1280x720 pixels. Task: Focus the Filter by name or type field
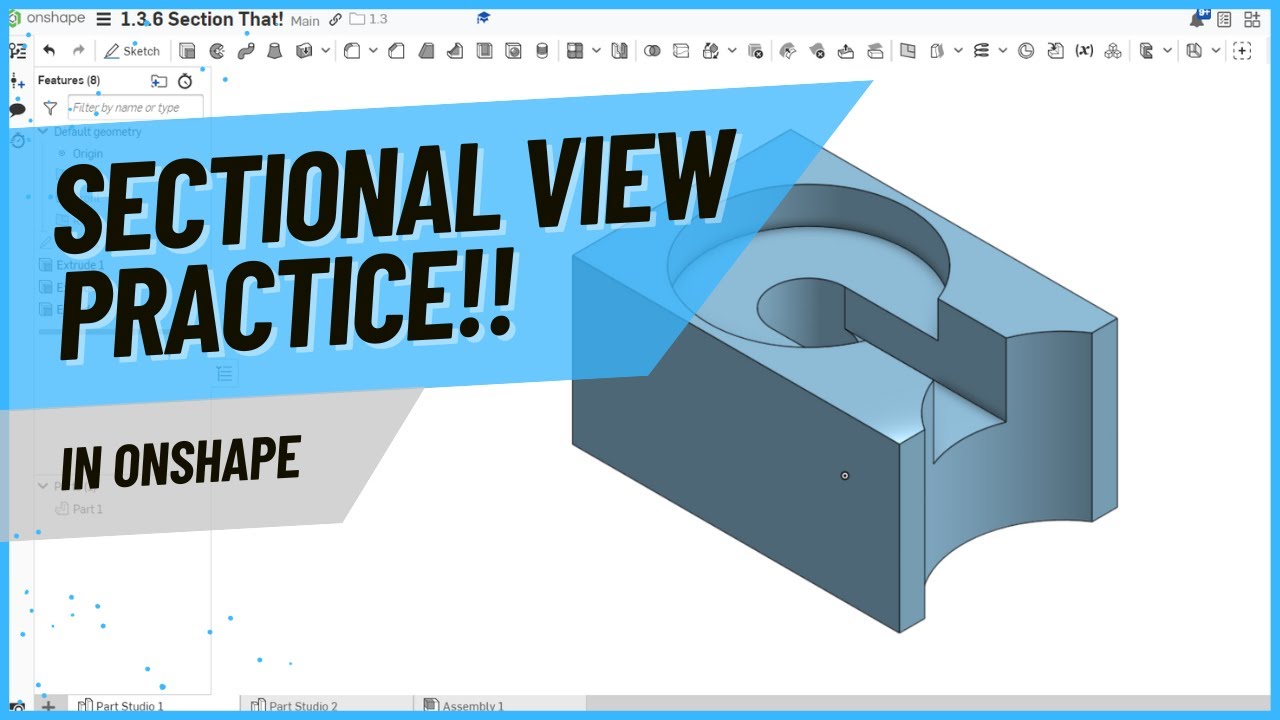pyautogui.click(x=135, y=107)
